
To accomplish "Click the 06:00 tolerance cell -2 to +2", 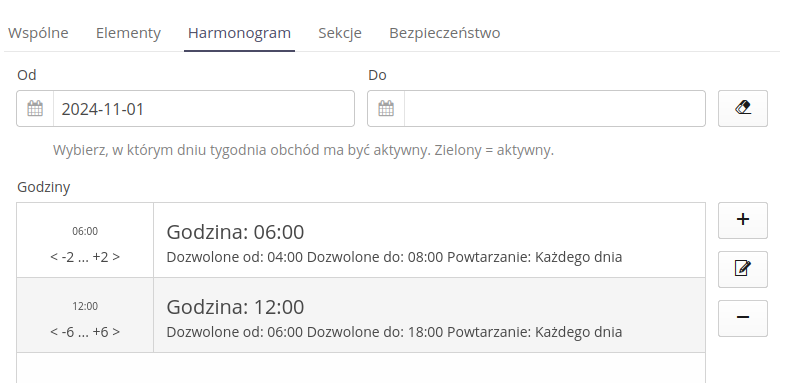I will point(85,240).
